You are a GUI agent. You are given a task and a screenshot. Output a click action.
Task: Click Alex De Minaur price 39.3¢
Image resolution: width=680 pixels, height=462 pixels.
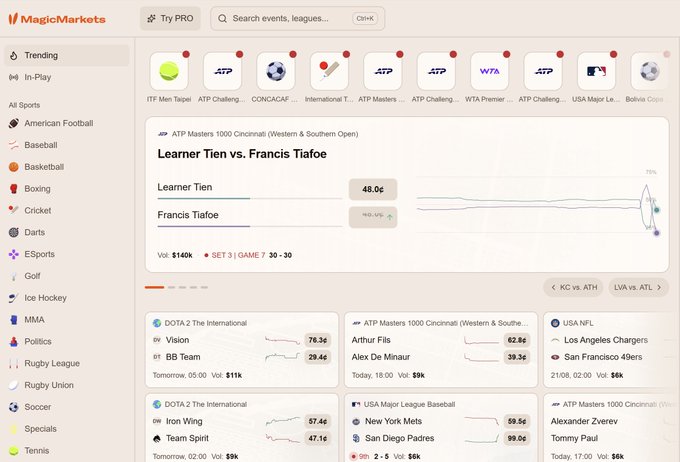pyautogui.click(x=517, y=357)
